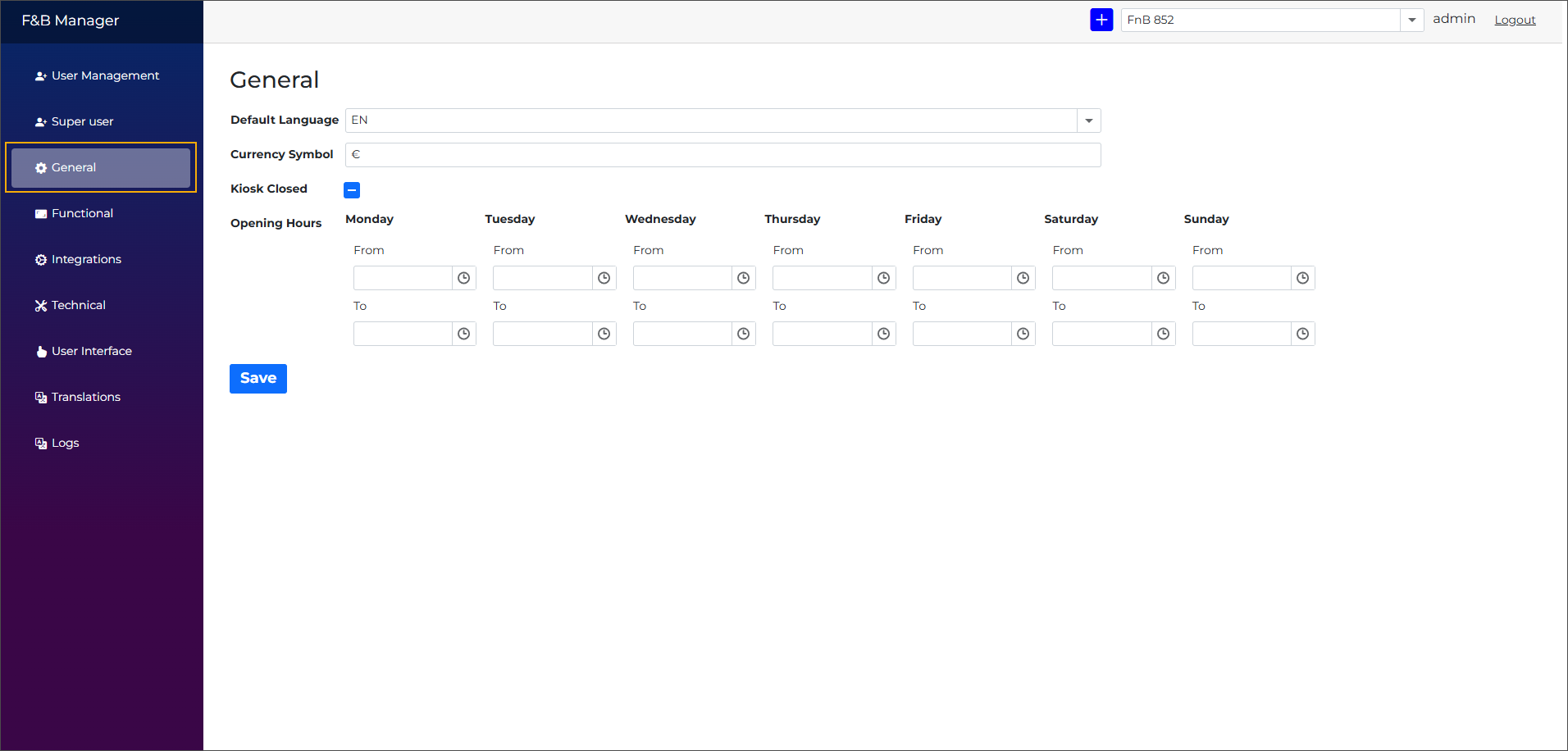This screenshot has height=751, width=1568.
Task: Navigate to Translations in sidebar
Action: coord(85,397)
